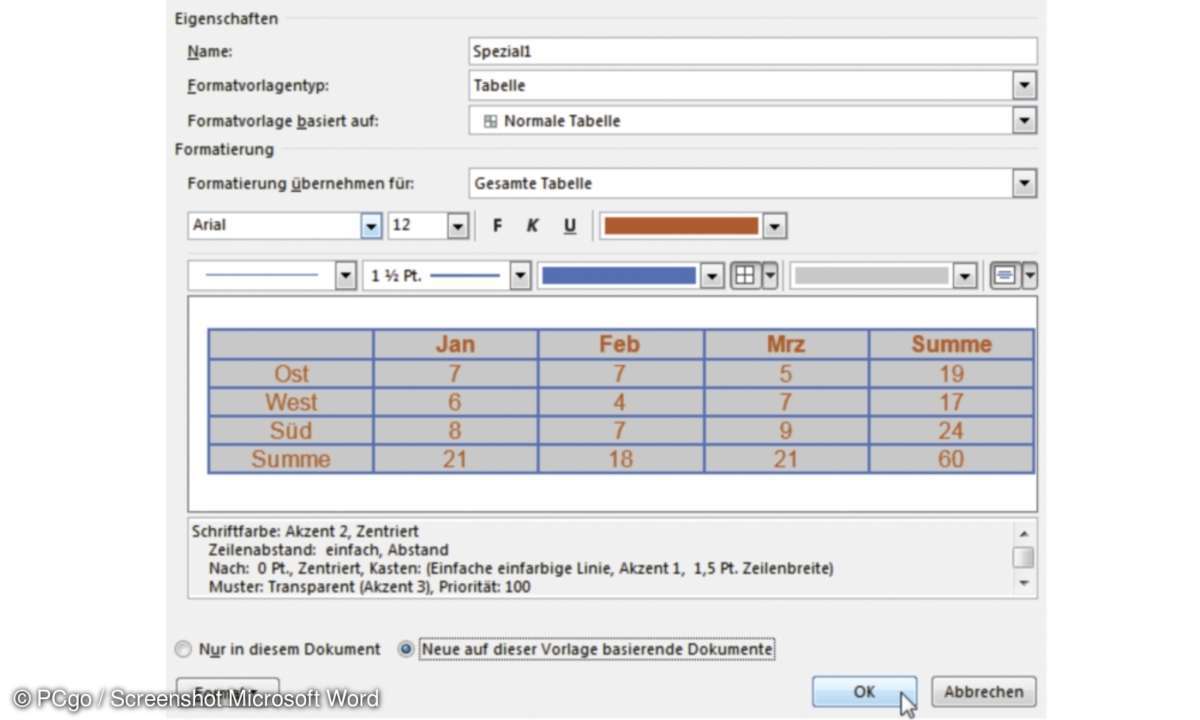The width and height of the screenshot is (1200, 720).
Task: Open 'Formatvorlage basiert auf' dropdown
Action: [x=1024, y=121]
